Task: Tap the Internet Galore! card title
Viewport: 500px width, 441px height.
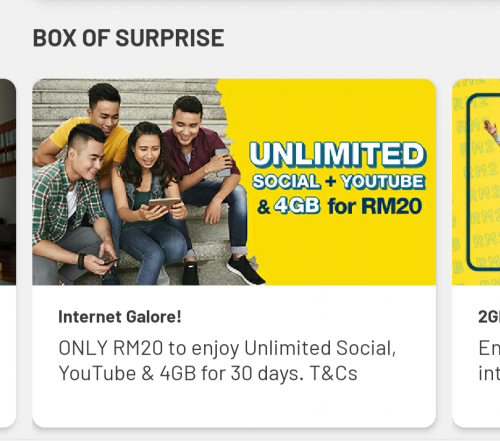Action: [x=120, y=317]
